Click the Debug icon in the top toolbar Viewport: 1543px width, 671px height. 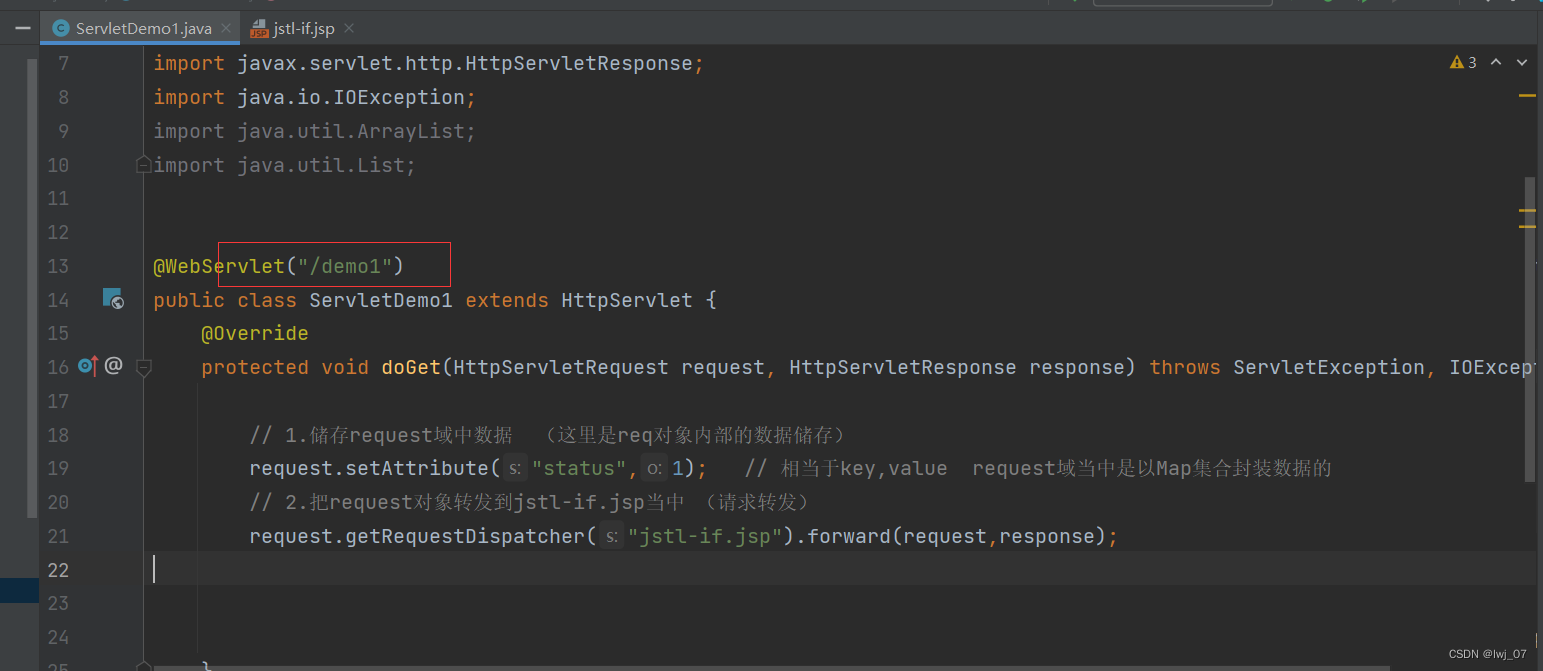point(1395,4)
